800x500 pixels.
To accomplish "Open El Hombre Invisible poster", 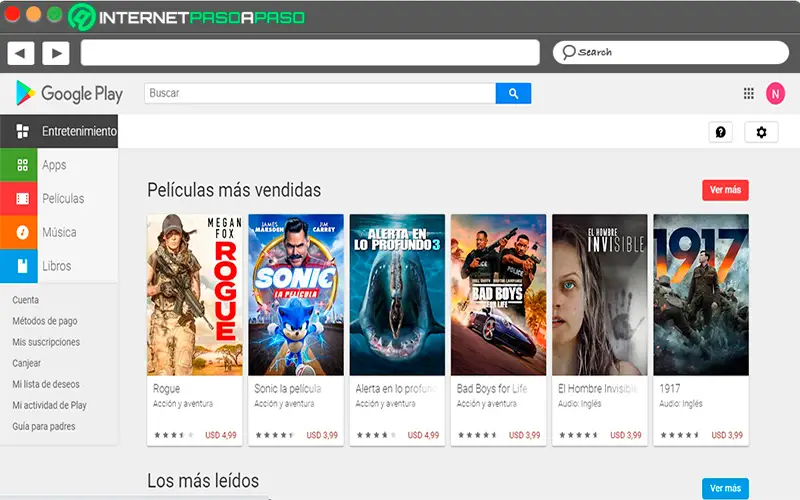I will [x=599, y=295].
